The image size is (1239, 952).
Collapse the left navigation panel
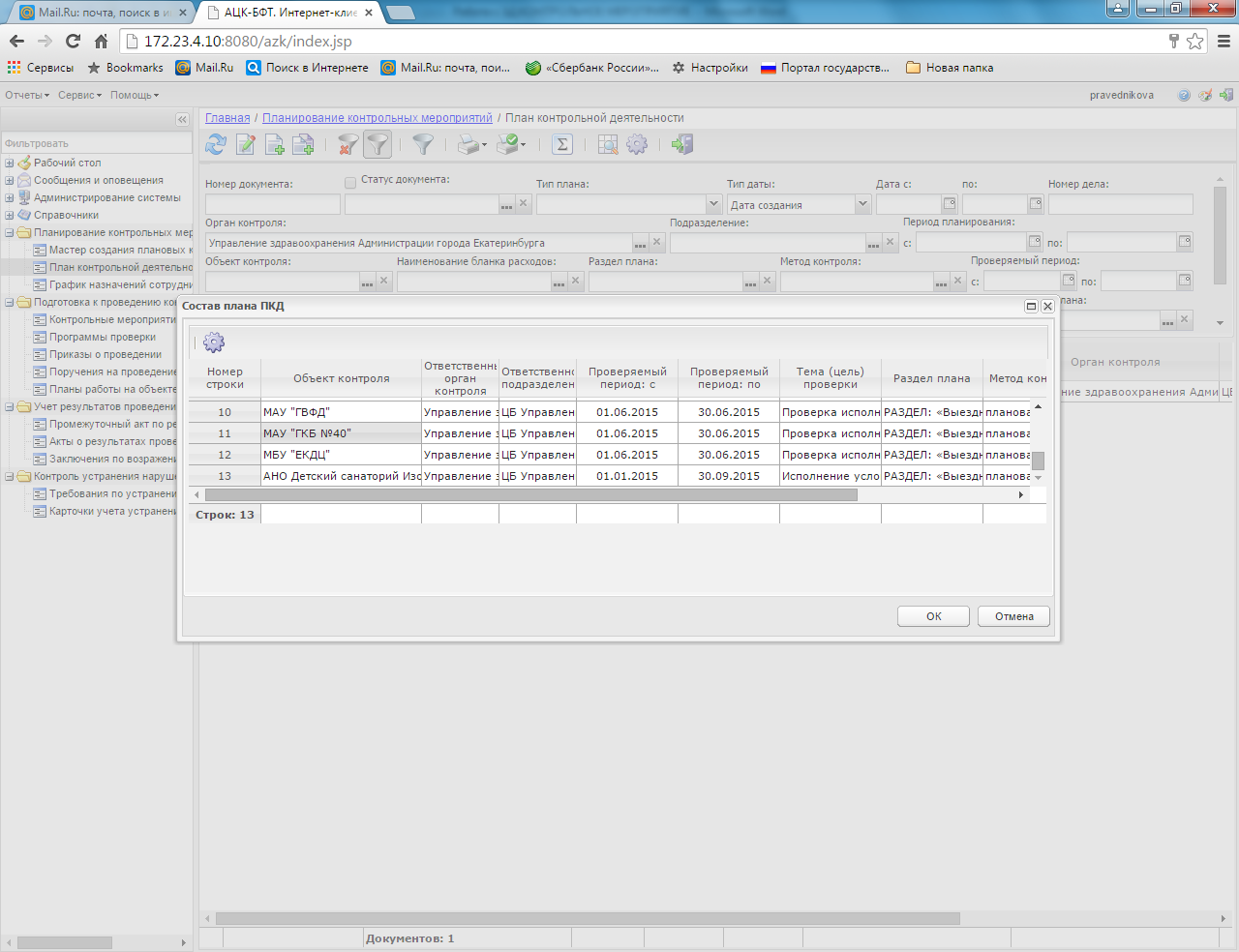coord(182,119)
